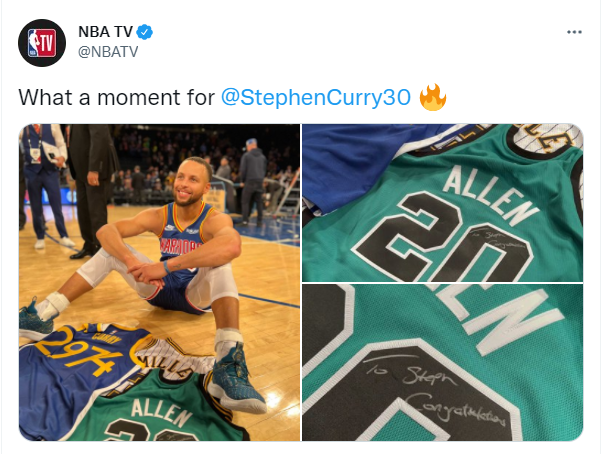602x454 pixels.
Task: Open the NBA TV profile avatar
Action: point(42,43)
